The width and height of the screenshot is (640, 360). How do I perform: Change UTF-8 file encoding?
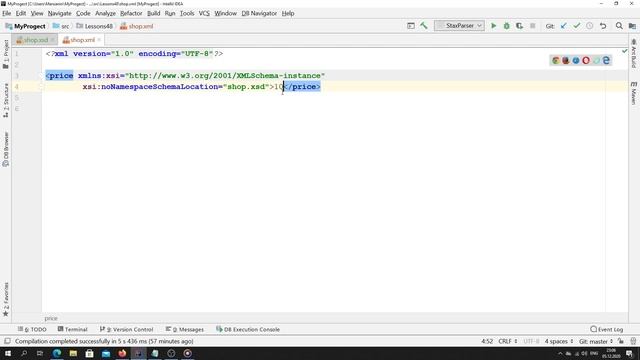coord(531,341)
